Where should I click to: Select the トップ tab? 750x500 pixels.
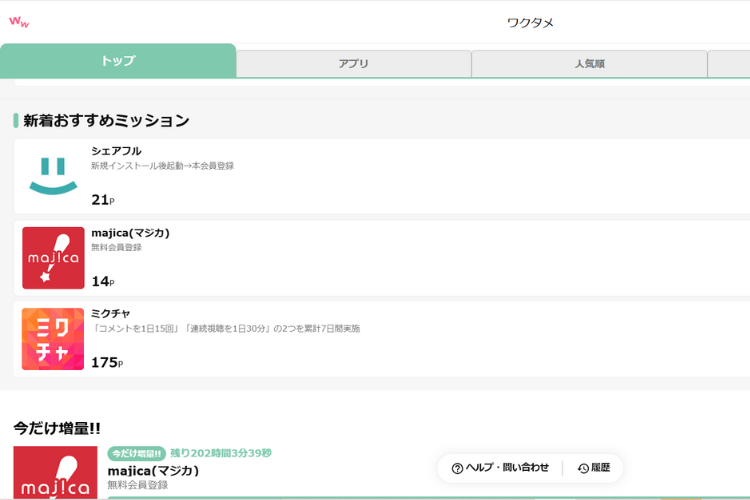tap(118, 61)
